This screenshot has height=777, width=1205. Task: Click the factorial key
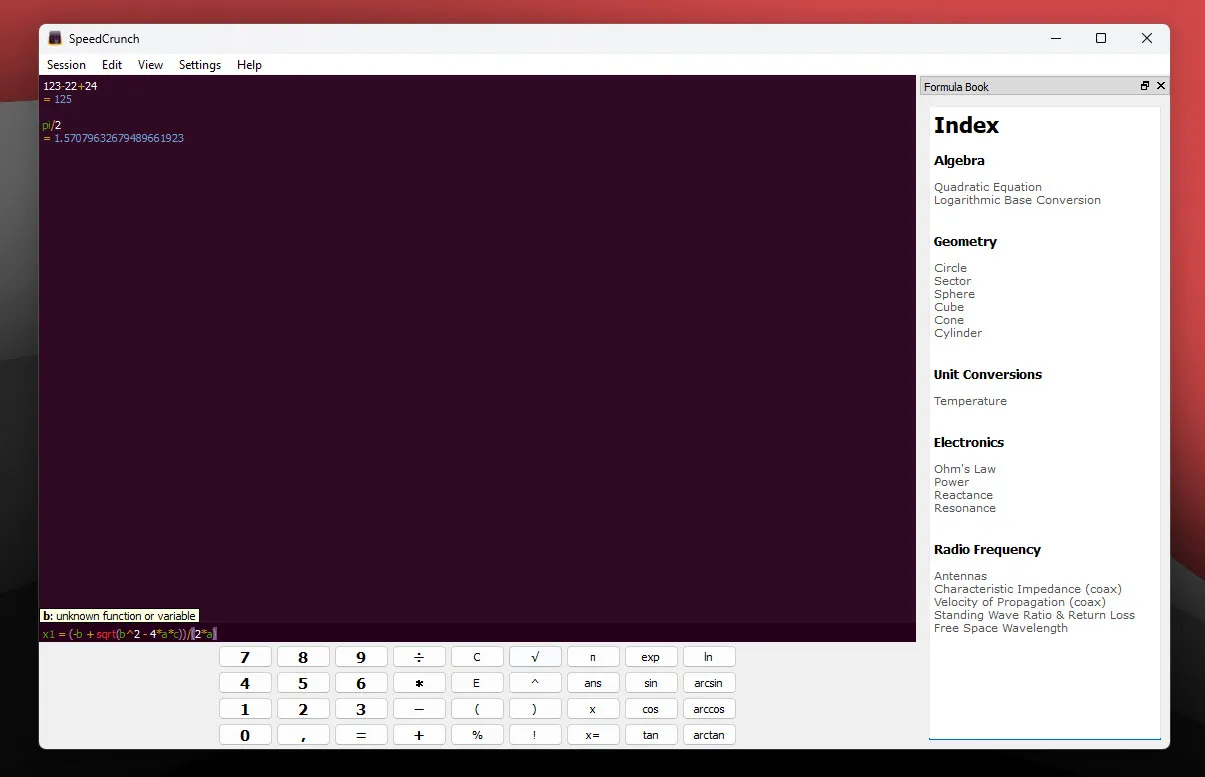click(535, 734)
